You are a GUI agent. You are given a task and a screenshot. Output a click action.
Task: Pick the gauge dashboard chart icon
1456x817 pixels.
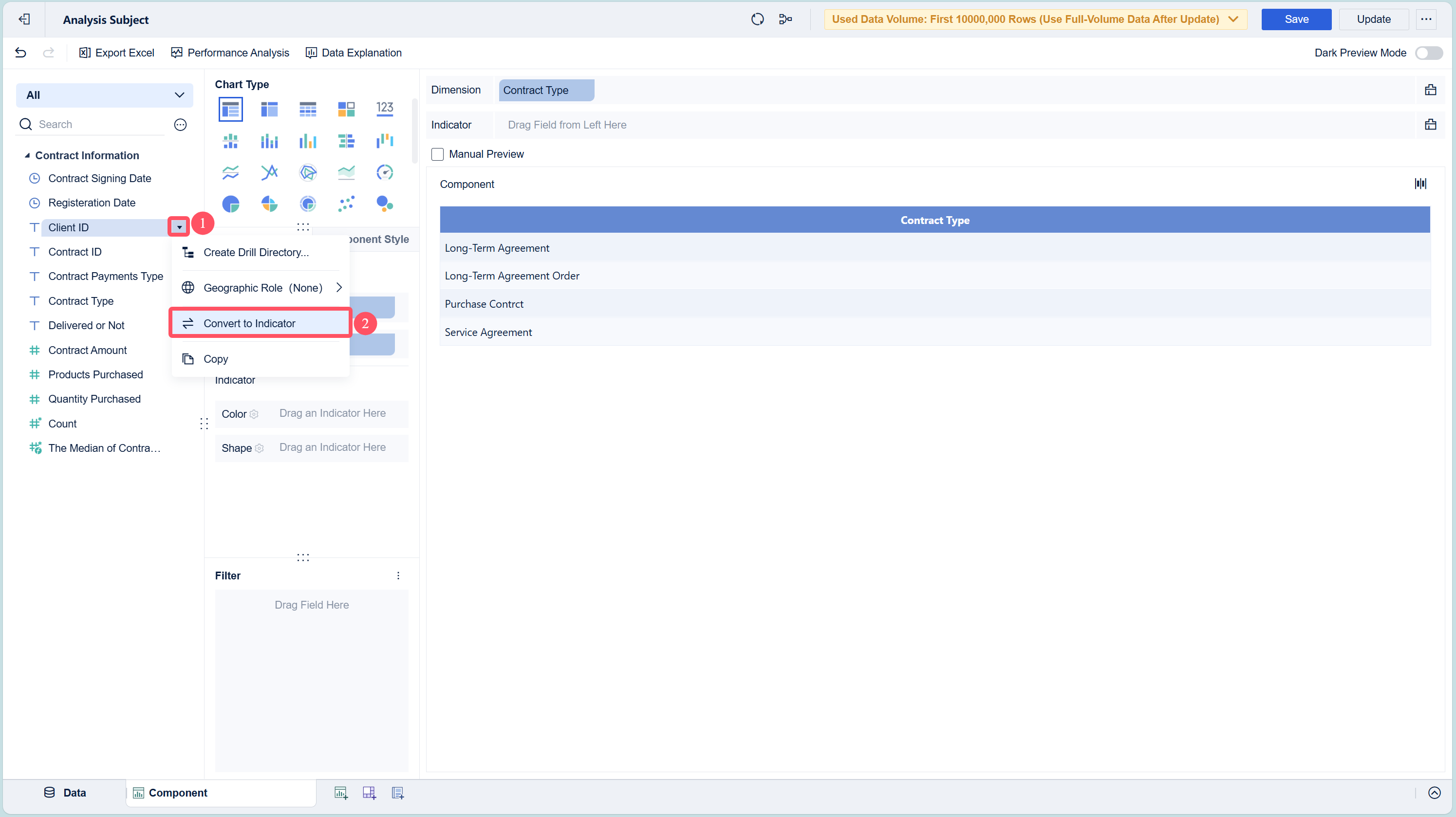384,172
